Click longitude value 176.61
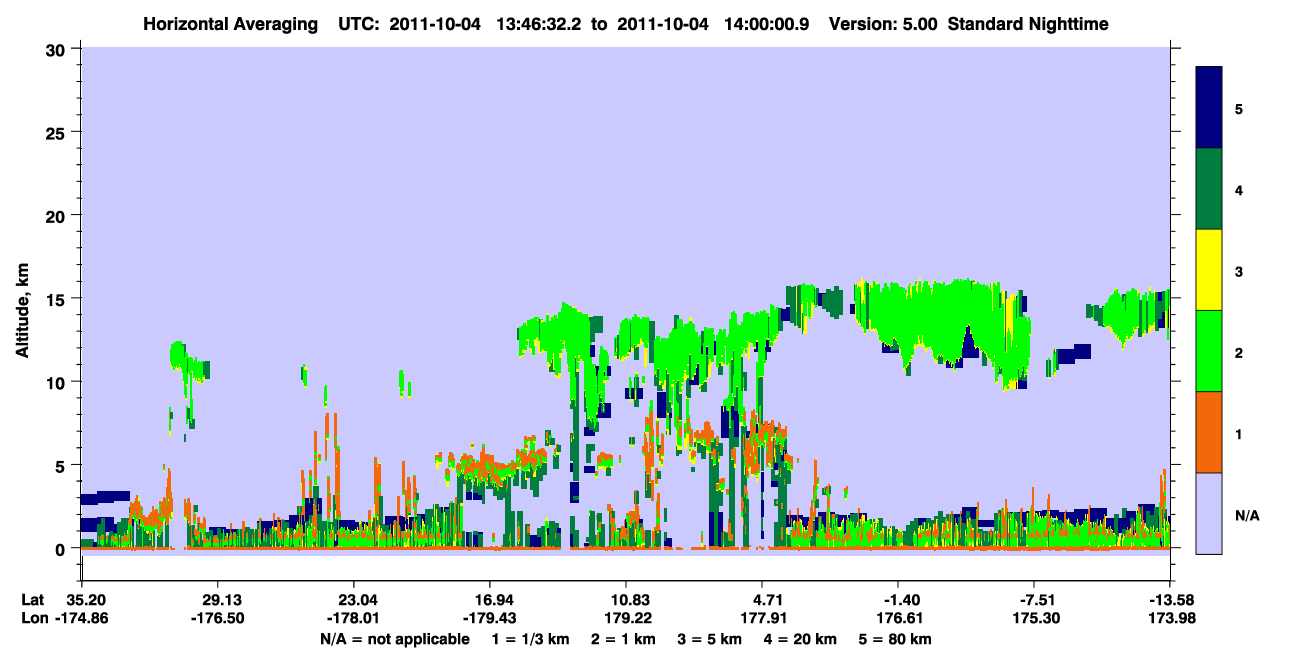The height and width of the screenshot is (667, 1300). click(899, 618)
